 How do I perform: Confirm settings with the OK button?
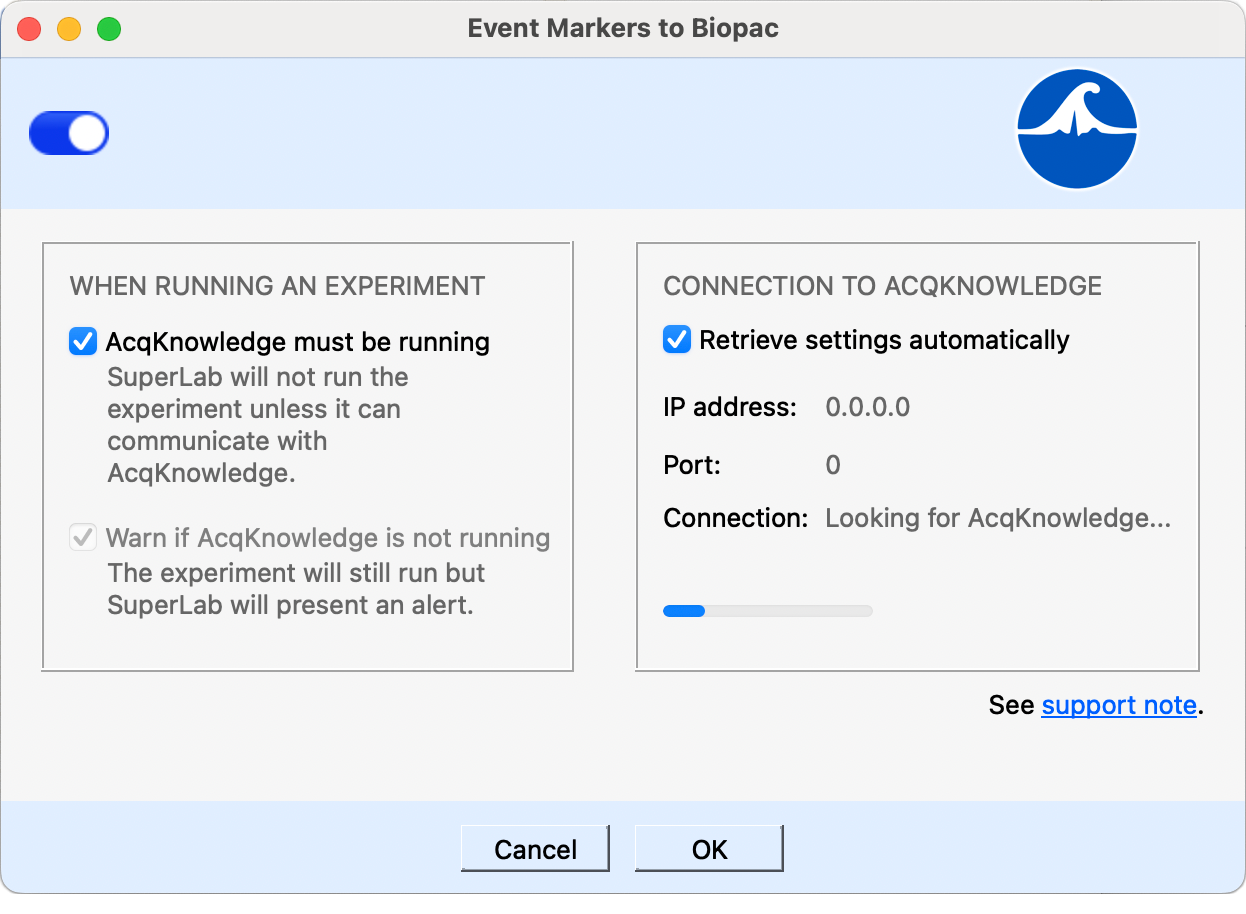[709, 848]
